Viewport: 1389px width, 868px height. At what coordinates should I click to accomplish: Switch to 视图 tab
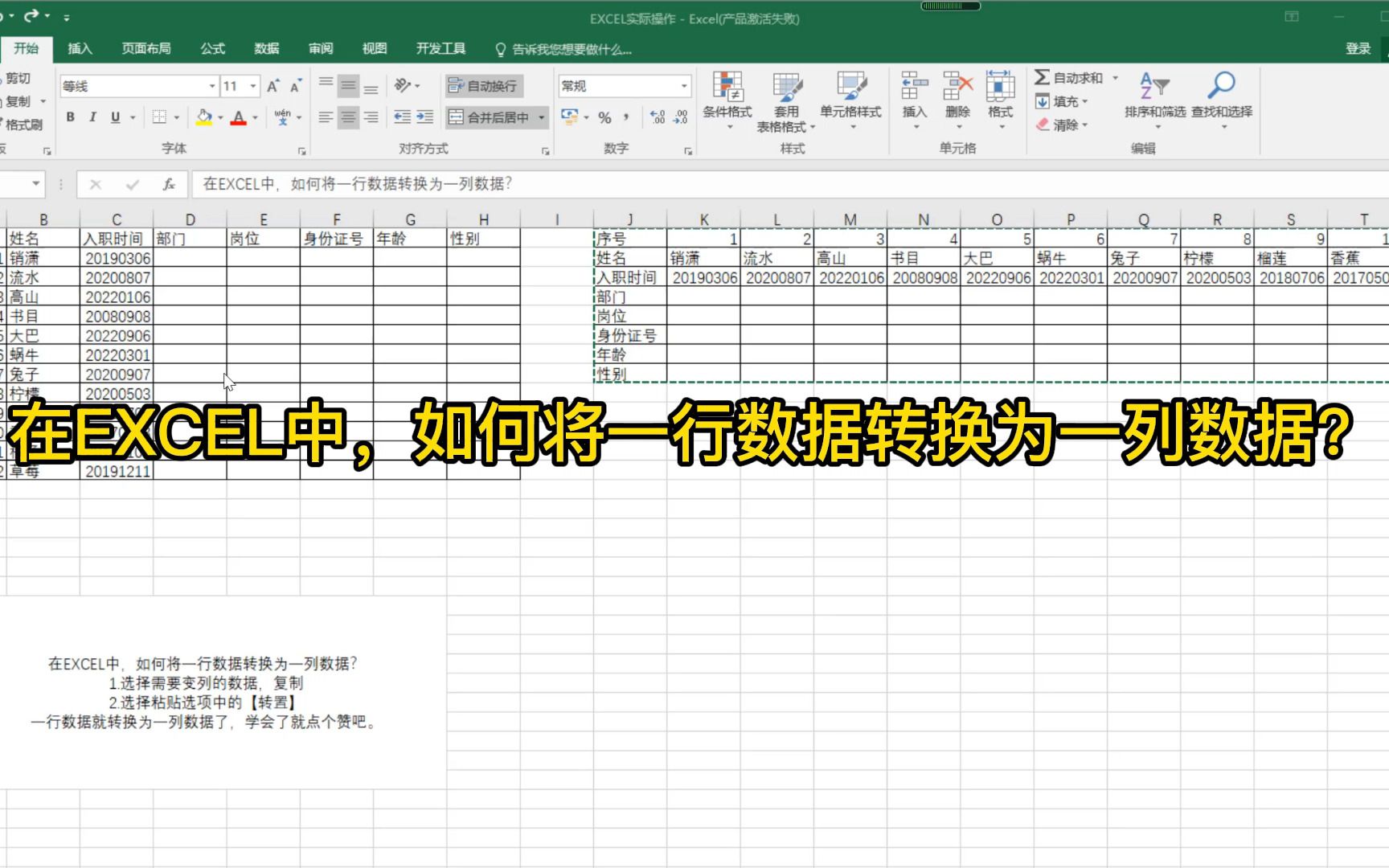[x=375, y=48]
